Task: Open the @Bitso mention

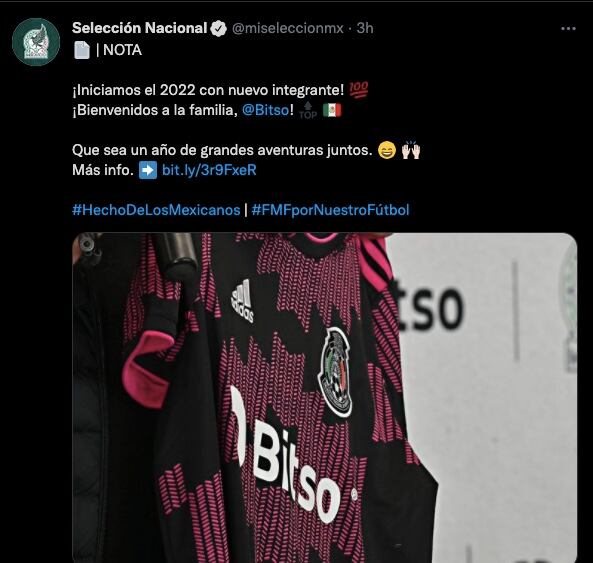Action: click(x=265, y=110)
